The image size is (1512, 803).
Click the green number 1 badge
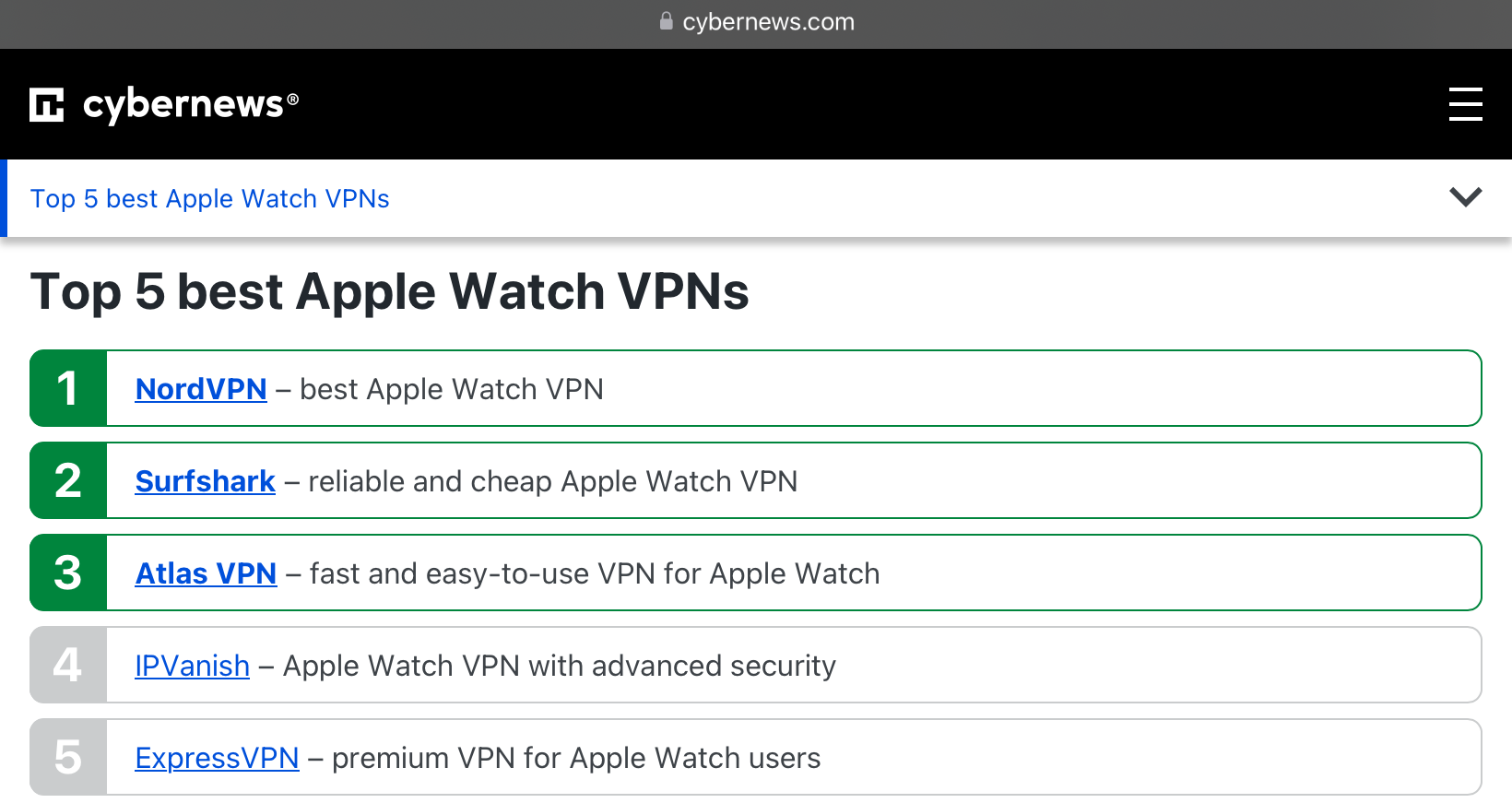(68, 388)
